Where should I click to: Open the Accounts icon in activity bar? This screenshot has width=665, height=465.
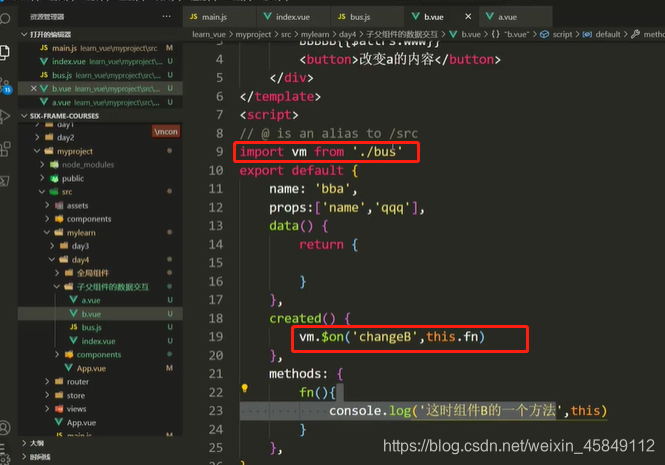pos(4,427)
